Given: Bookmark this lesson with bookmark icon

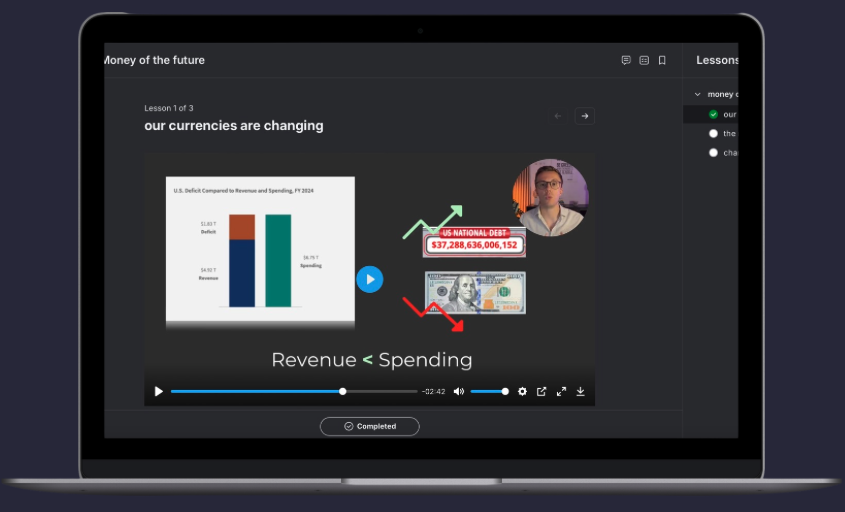Looking at the screenshot, I should tap(662, 60).
